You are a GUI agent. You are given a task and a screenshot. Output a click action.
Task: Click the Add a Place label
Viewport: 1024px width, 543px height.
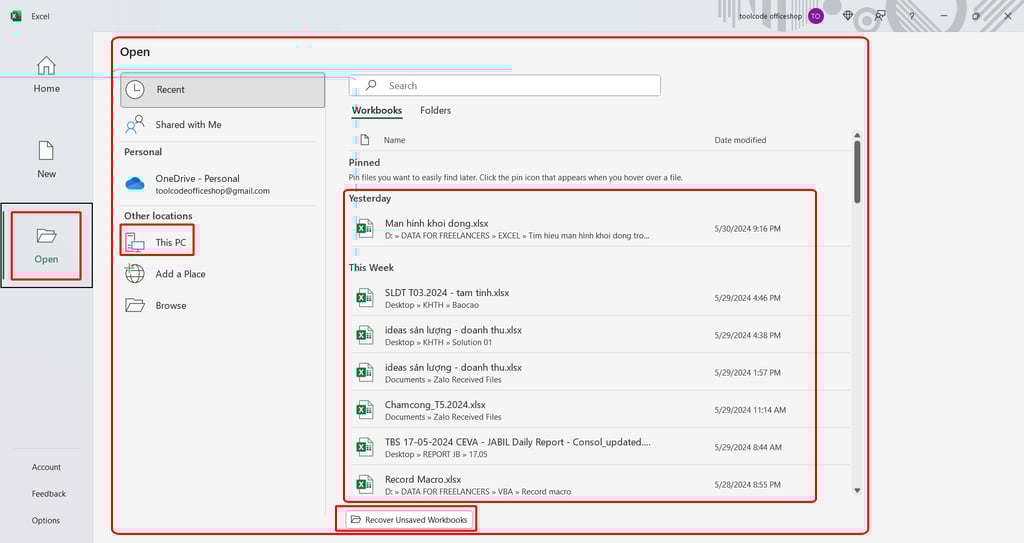click(x=180, y=274)
